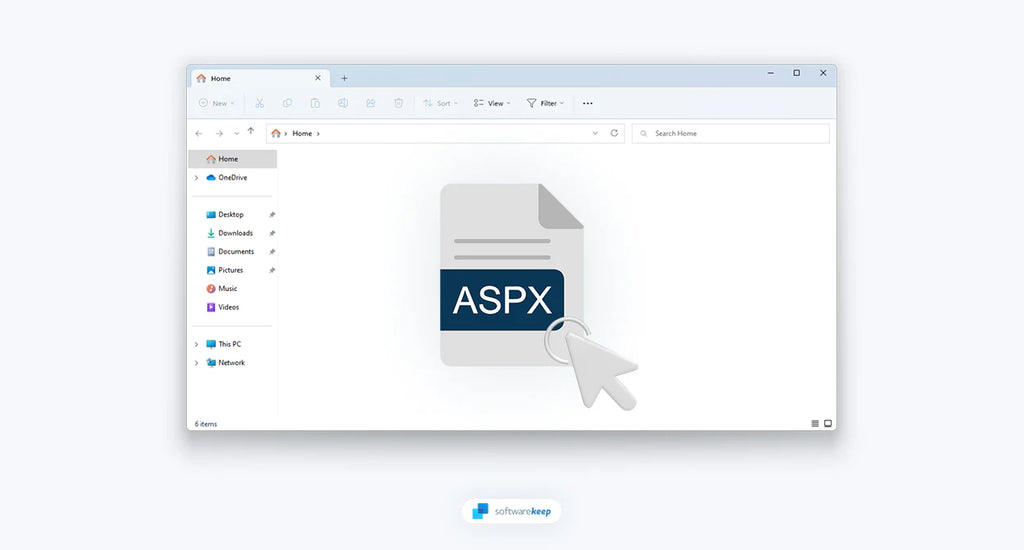Switch to details view in status bar

(815, 424)
